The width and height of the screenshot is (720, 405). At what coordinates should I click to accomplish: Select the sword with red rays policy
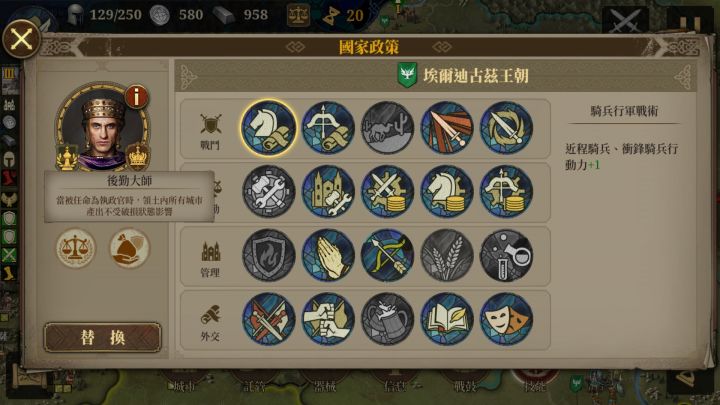point(447,128)
